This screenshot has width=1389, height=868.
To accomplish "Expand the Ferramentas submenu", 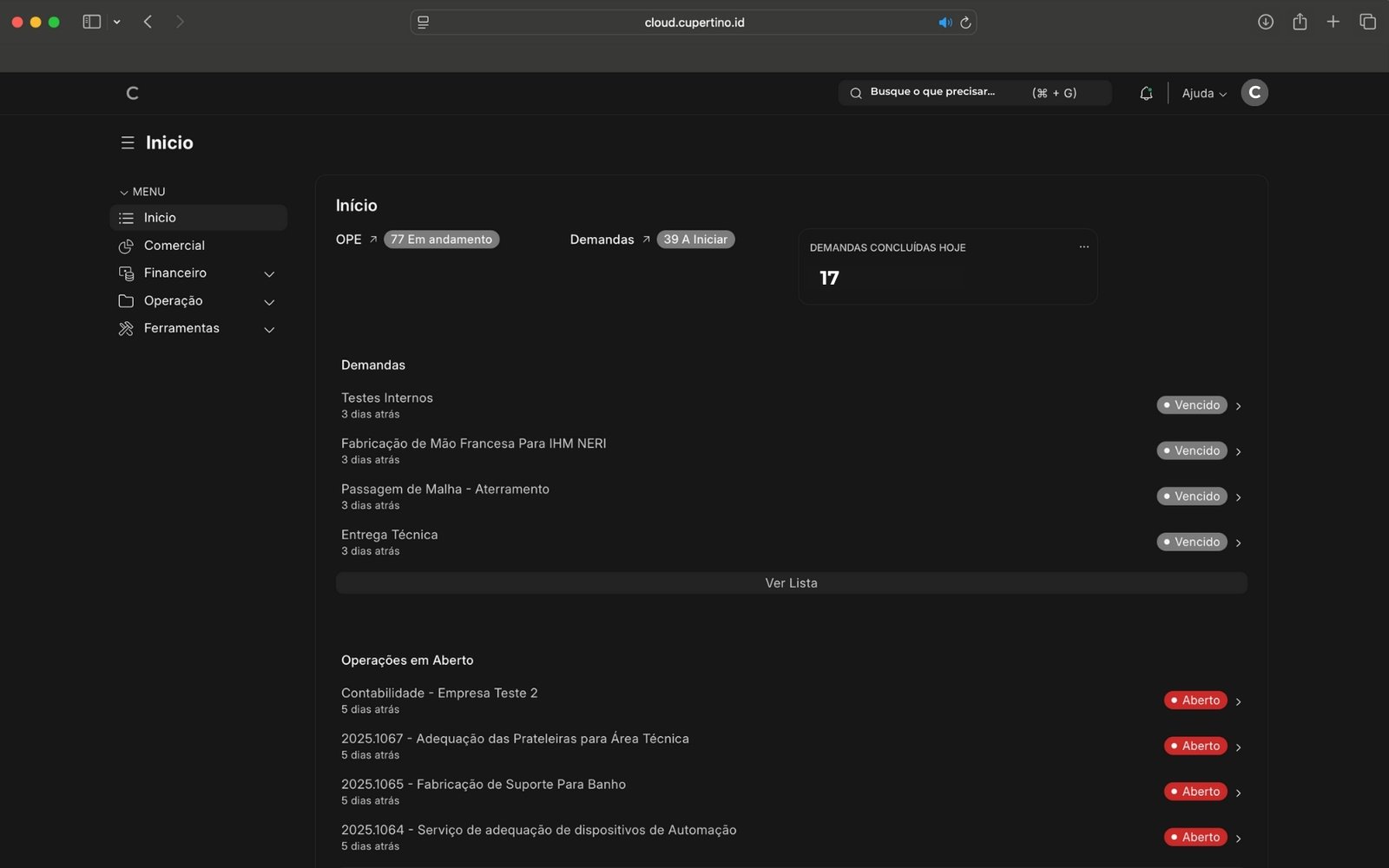I will [x=269, y=329].
